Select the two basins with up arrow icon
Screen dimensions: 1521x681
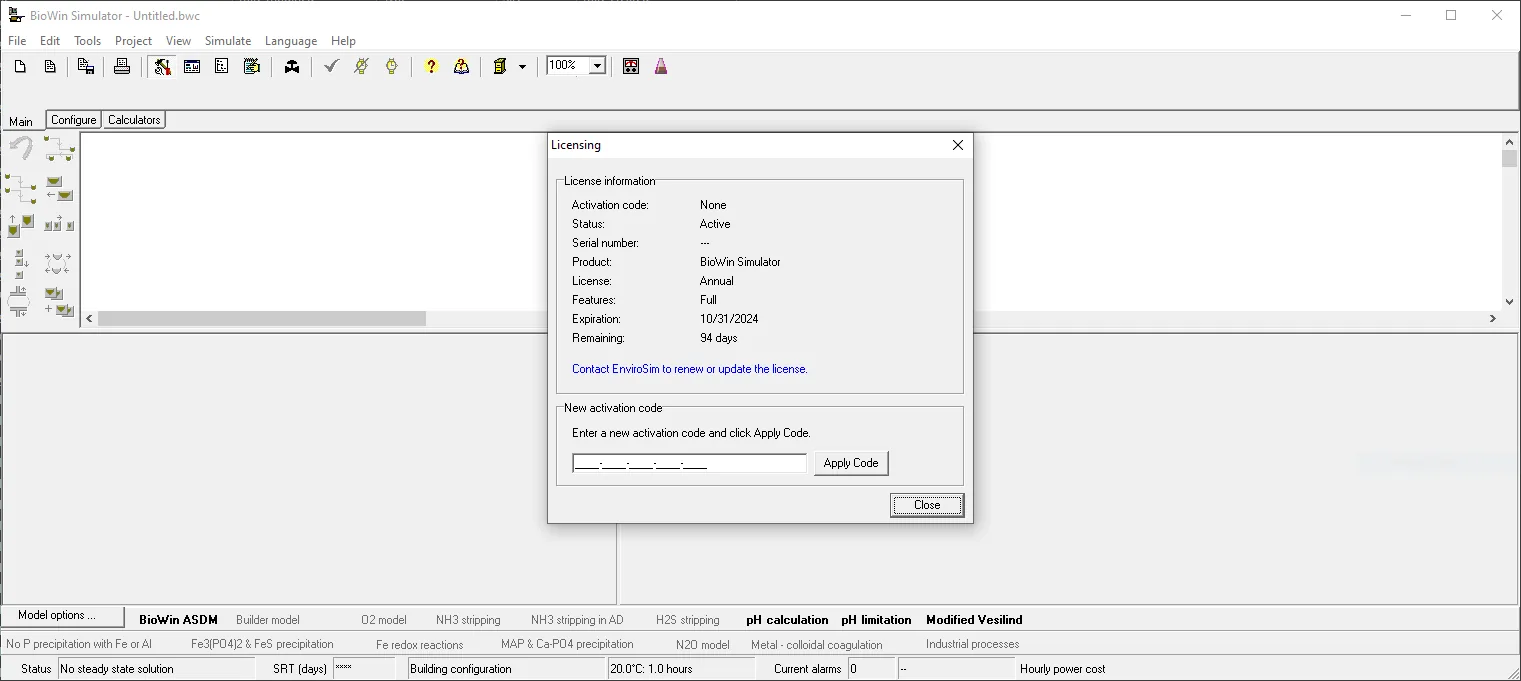[21, 225]
